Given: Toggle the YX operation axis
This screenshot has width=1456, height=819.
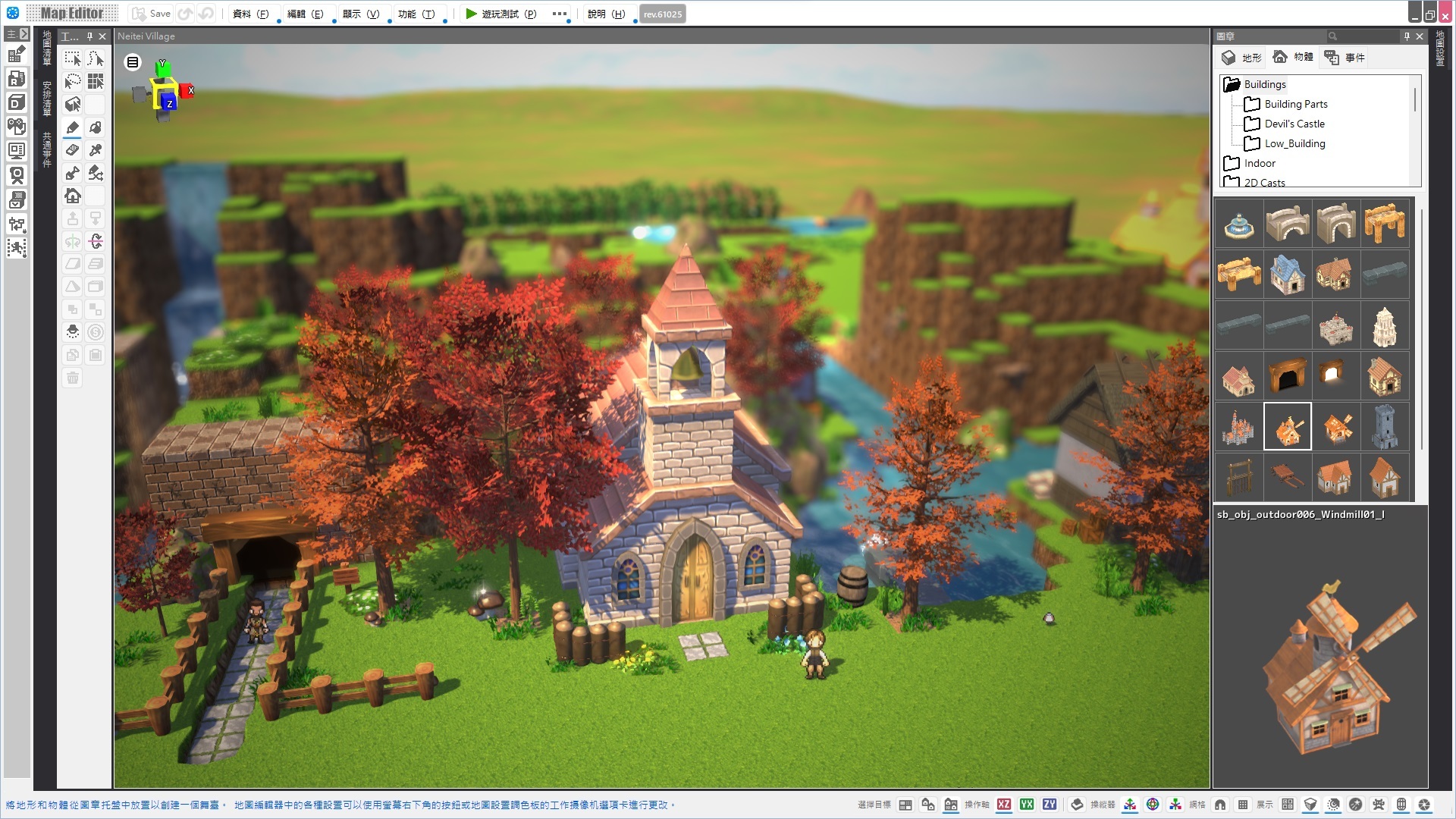Looking at the screenshot, I should [x=1027, y=805].
